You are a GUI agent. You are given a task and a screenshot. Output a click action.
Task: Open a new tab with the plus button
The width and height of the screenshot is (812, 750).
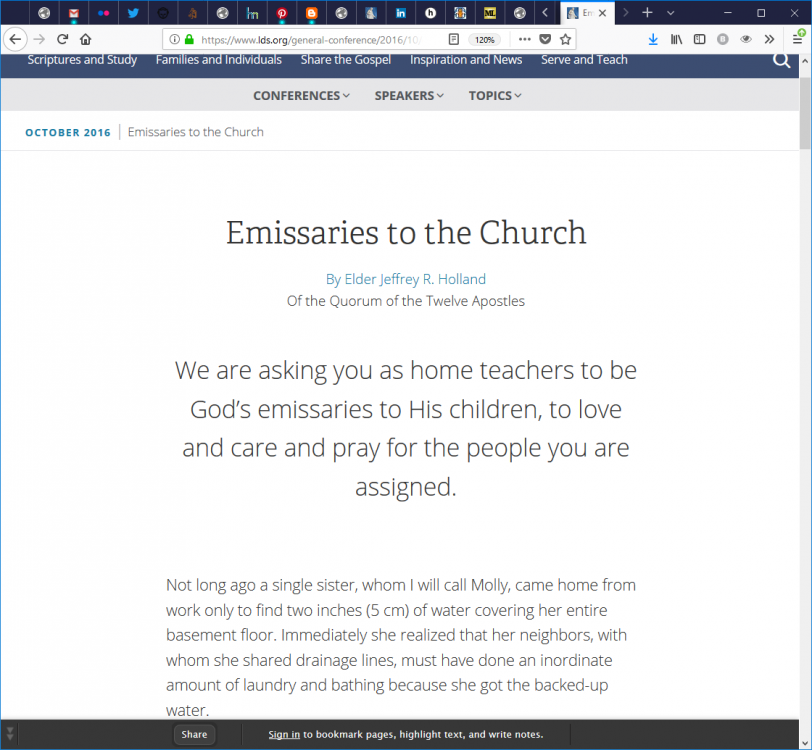tap(647, 12)
